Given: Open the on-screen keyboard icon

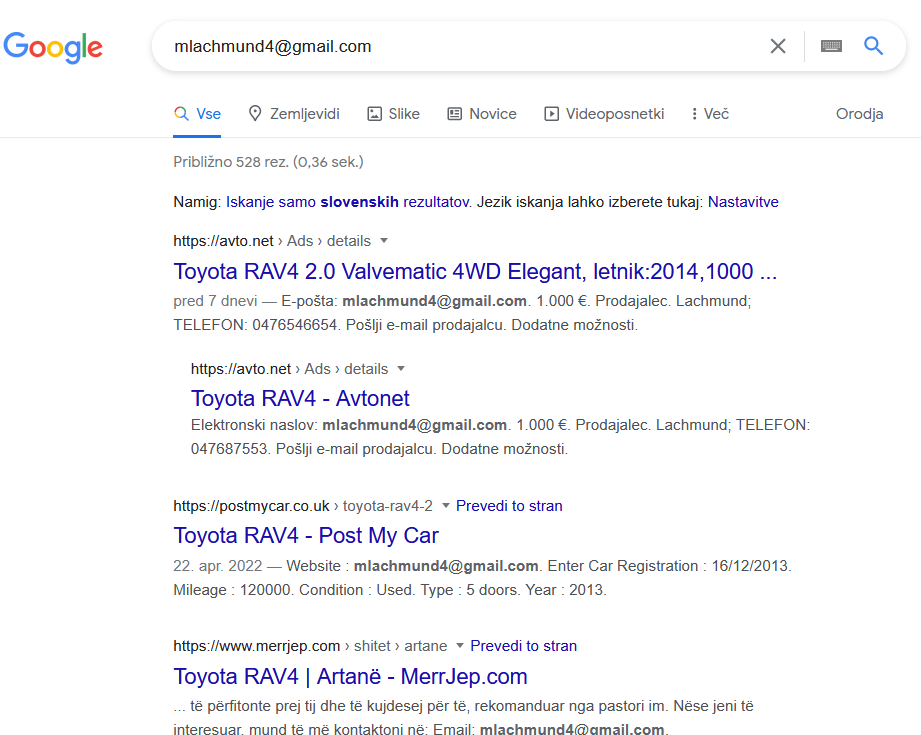Looking at the screenshot, I should pyautogui.click(x=831, y=46).
